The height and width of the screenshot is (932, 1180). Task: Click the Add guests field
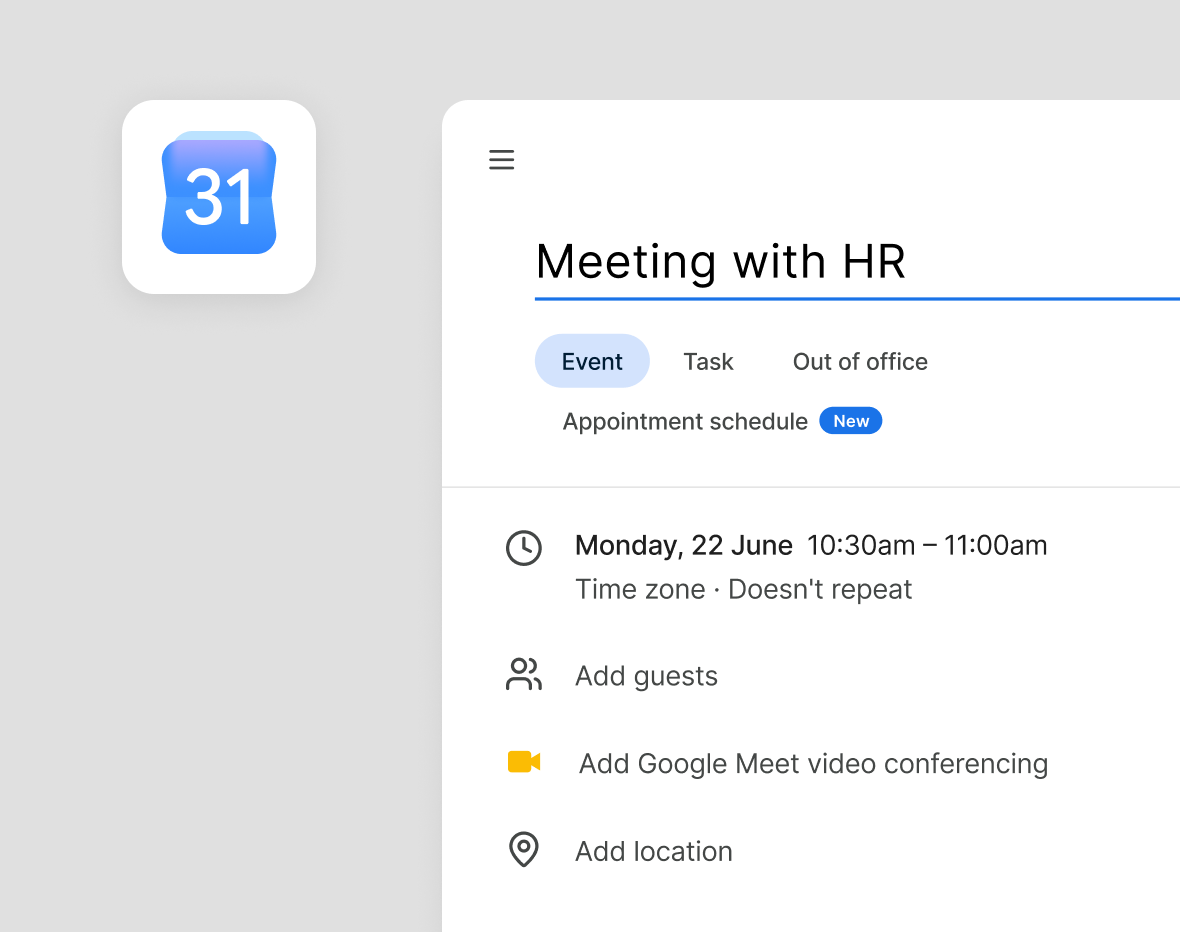click(x=646, y=676)
